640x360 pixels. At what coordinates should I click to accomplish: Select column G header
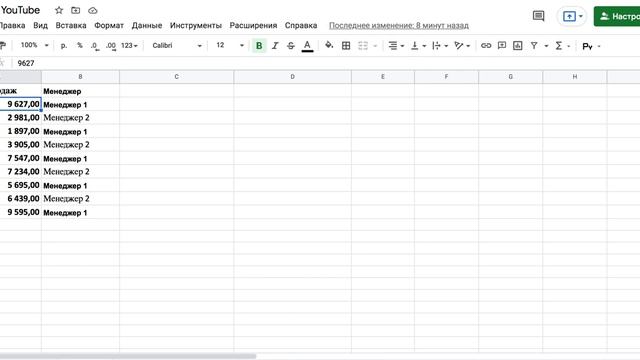click(511, 77)
